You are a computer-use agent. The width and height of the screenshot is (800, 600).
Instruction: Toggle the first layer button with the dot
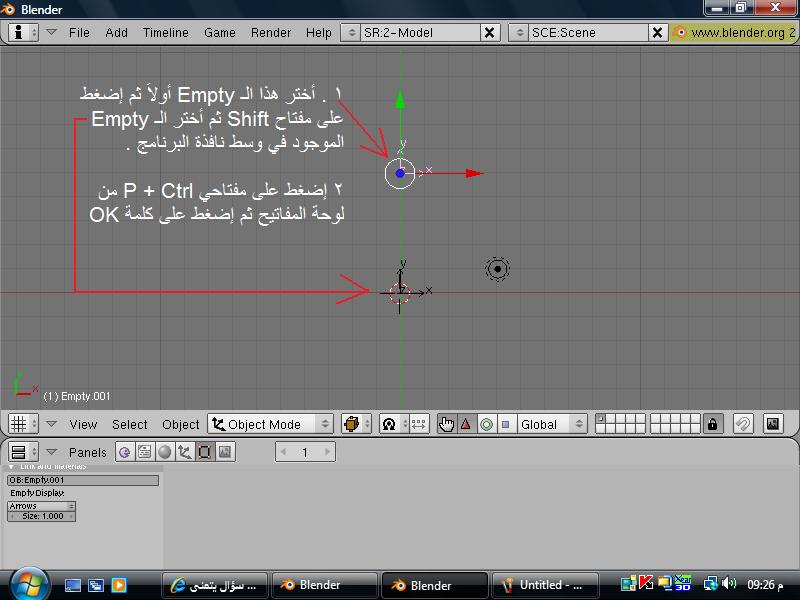[x=601, y=419]
